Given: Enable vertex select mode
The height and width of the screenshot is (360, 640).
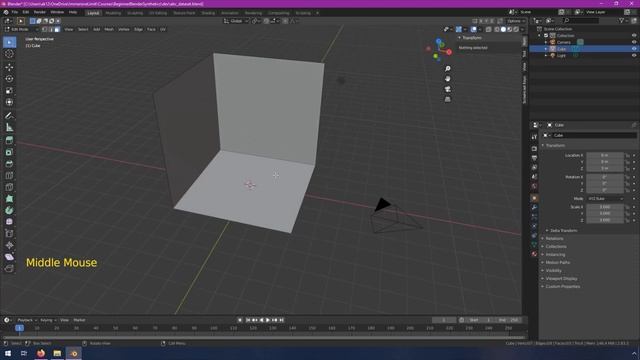Looking at the screenshot, I should click(44, 29).
